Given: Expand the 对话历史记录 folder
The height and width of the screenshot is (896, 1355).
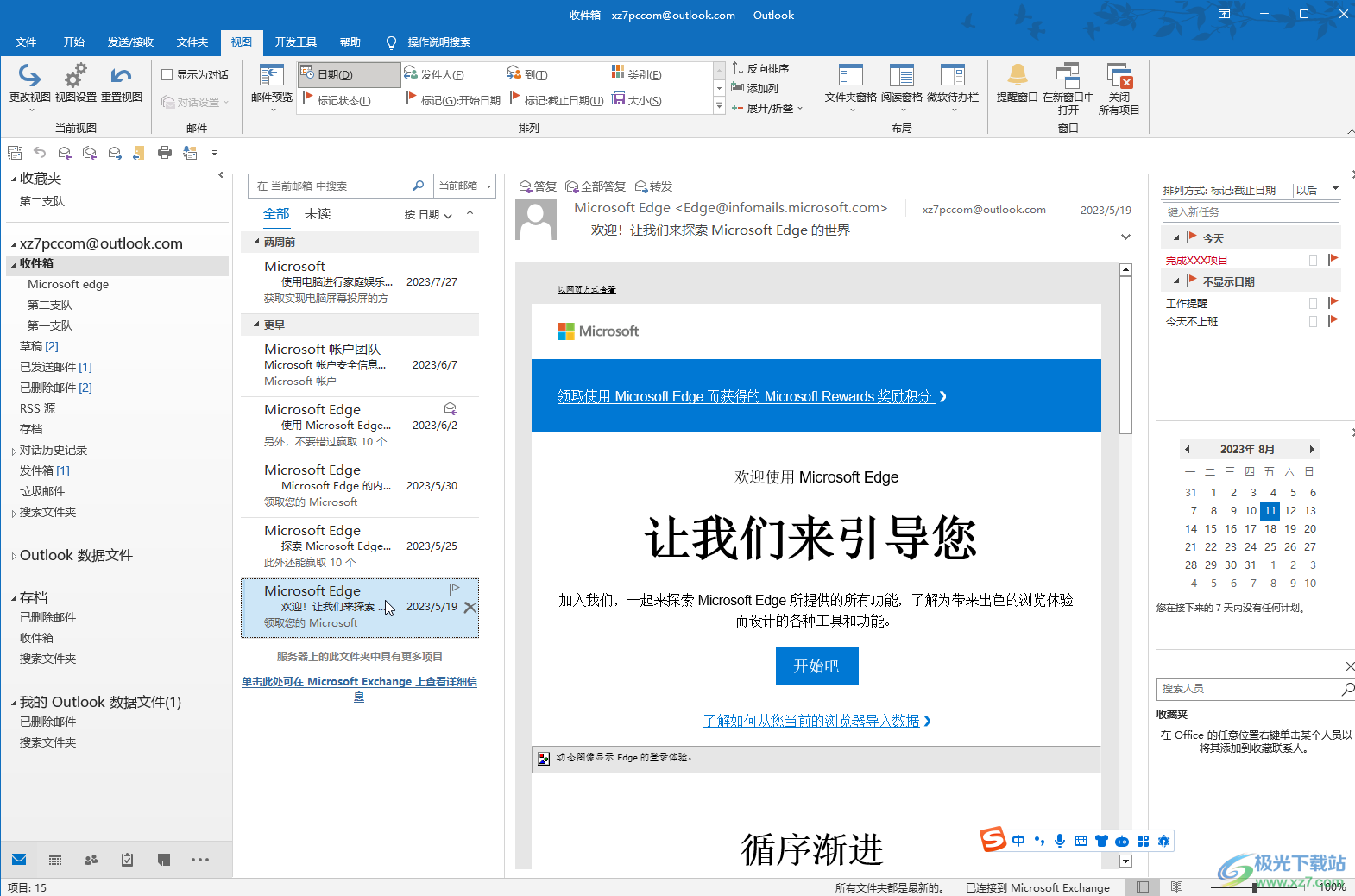Looking at the screenshot, I should coord(14,451).
